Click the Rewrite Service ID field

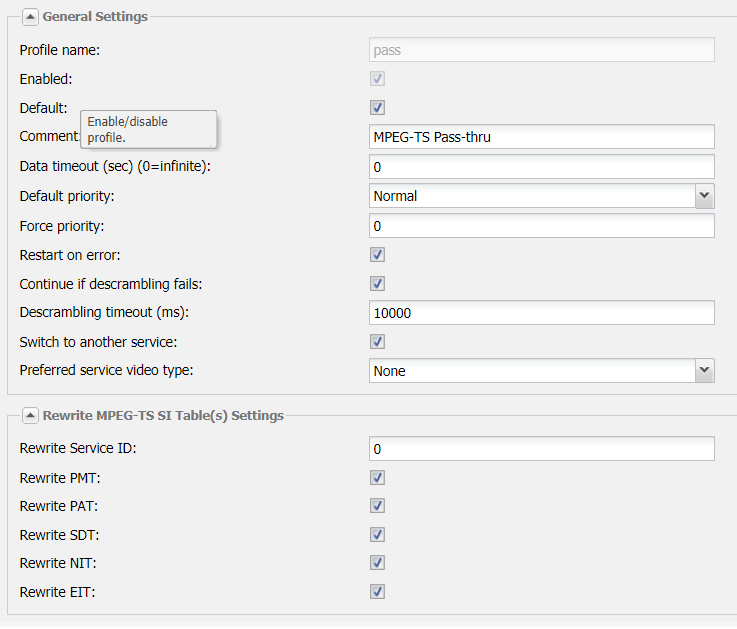541,449
